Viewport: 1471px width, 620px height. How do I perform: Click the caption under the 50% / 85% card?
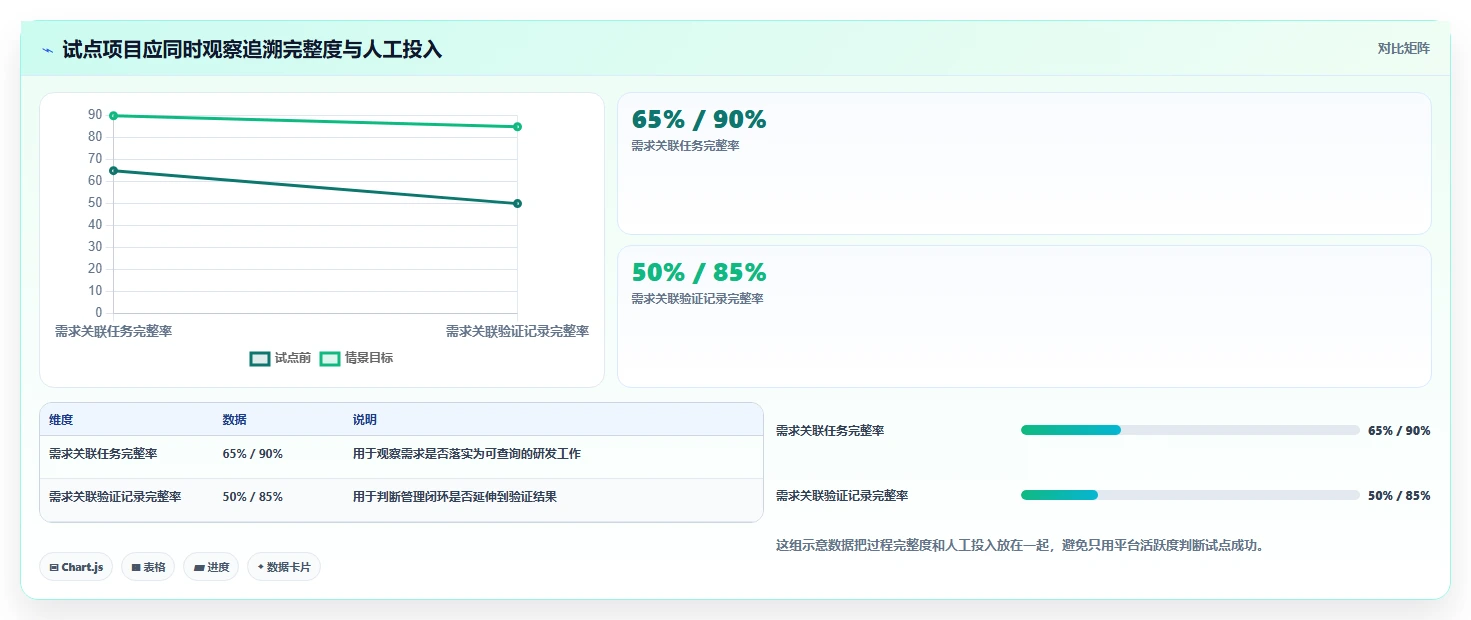point(698,299)
